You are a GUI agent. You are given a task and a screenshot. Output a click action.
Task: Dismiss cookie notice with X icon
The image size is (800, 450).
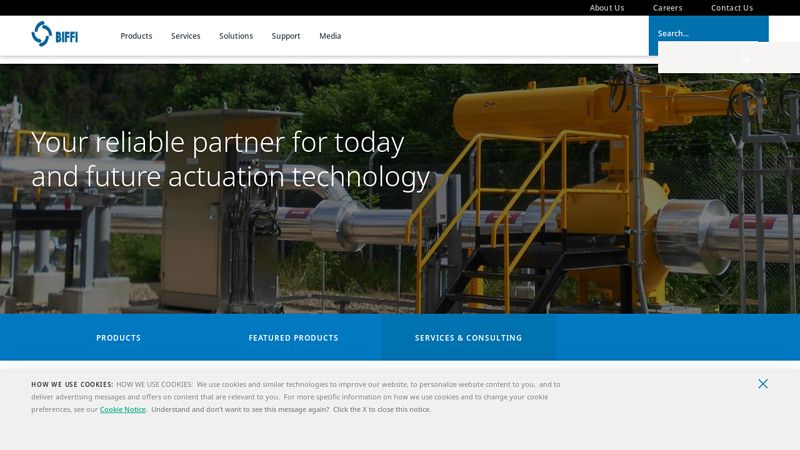tap(763, 384)
